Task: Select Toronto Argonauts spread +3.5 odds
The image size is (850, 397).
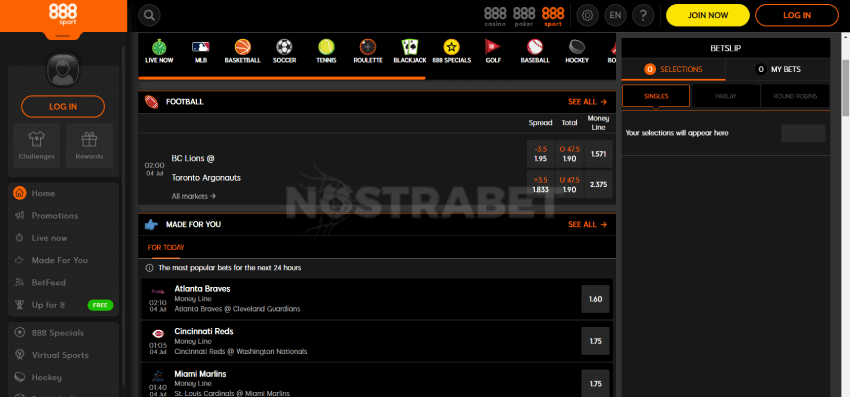Action: [540, 184]
